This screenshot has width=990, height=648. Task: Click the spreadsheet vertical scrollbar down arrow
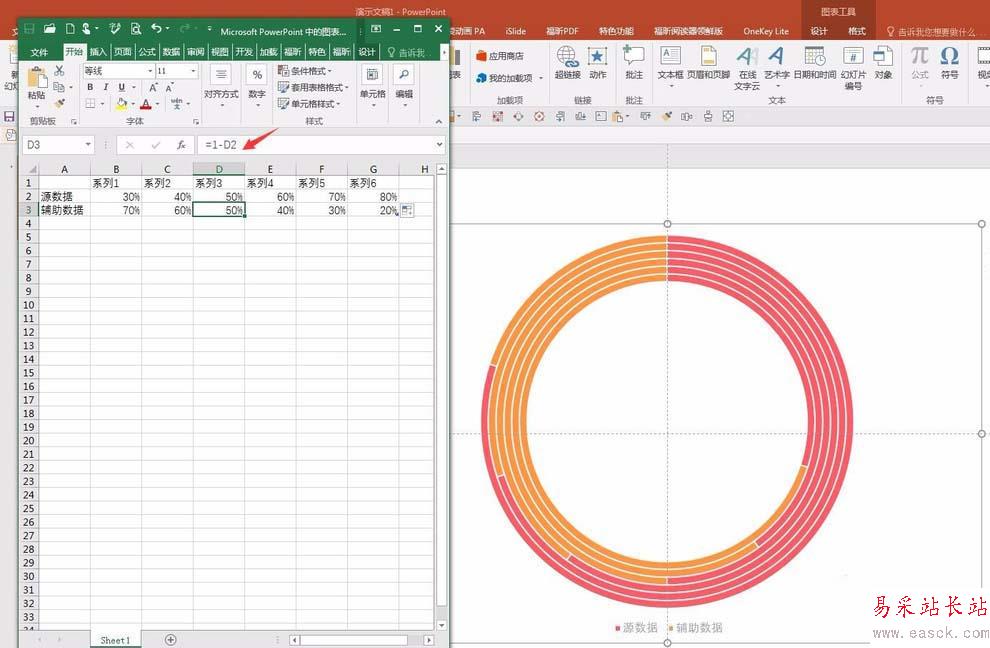click(x=441, y=625)
